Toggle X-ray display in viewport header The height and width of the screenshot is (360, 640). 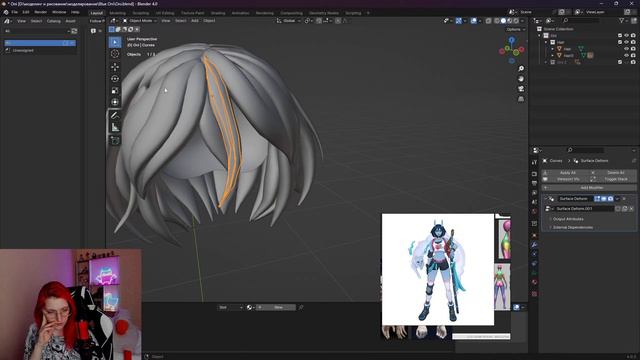[488, 21]
